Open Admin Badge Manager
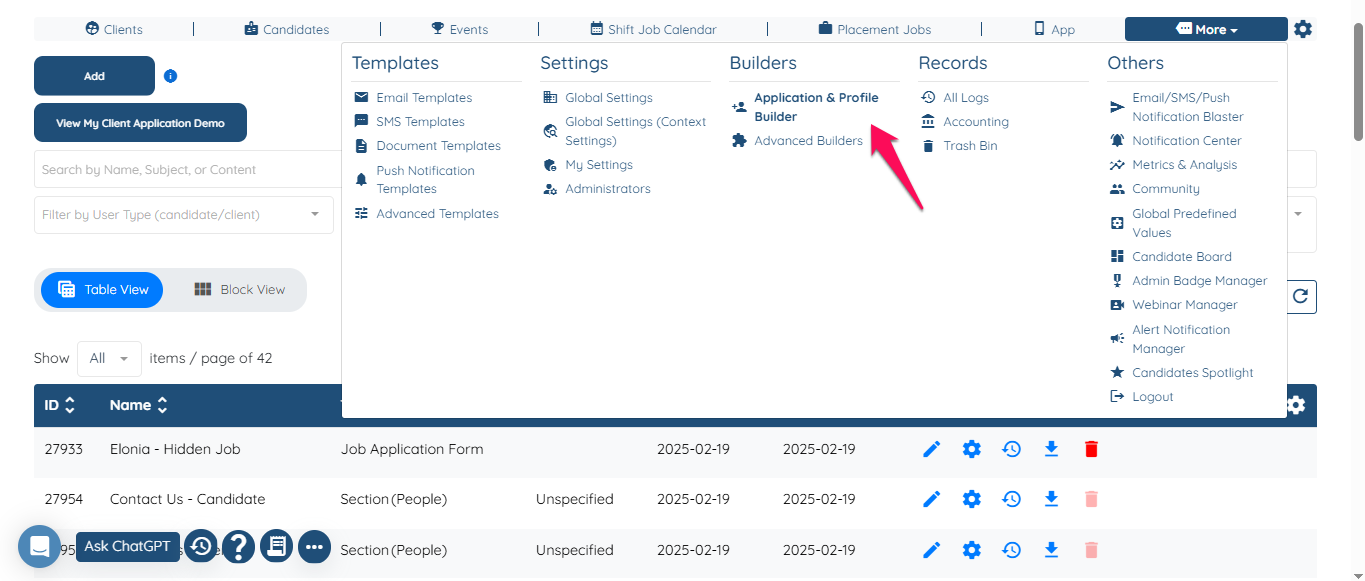 tap(1199, 281)
